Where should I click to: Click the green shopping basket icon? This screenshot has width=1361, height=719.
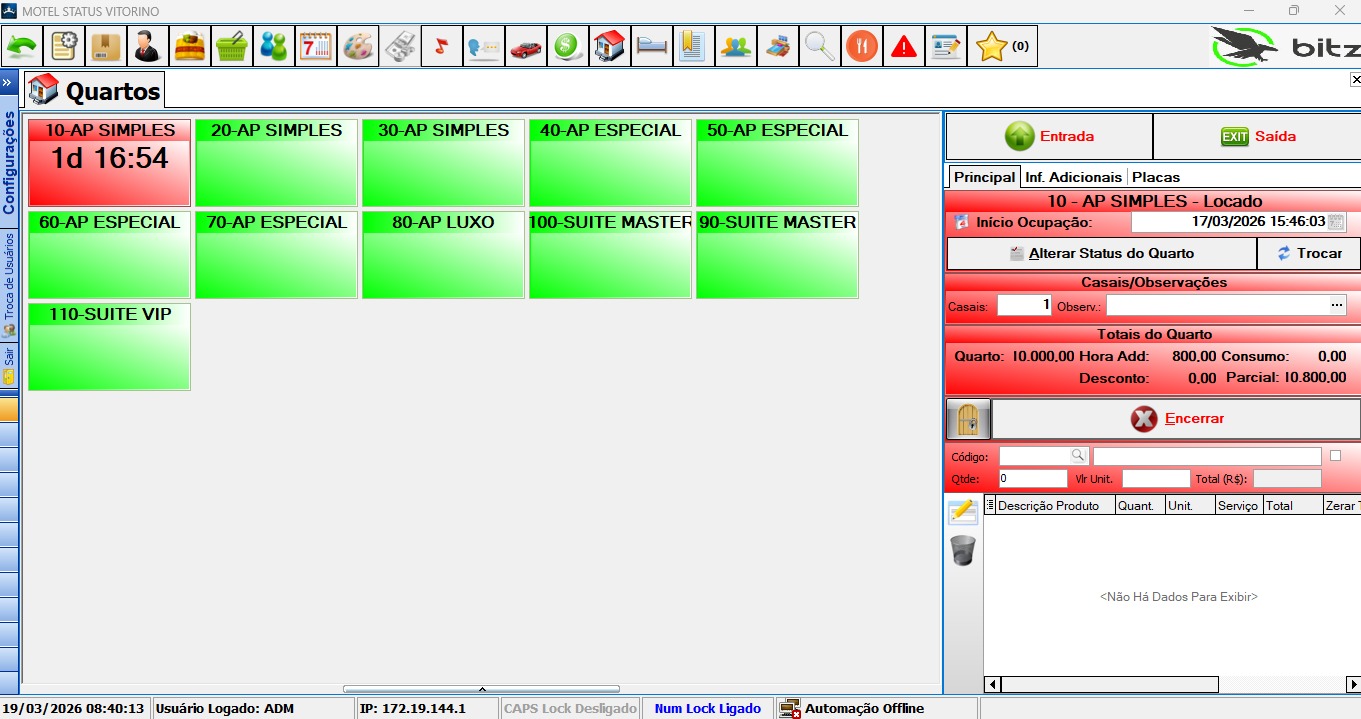point(232,47)
